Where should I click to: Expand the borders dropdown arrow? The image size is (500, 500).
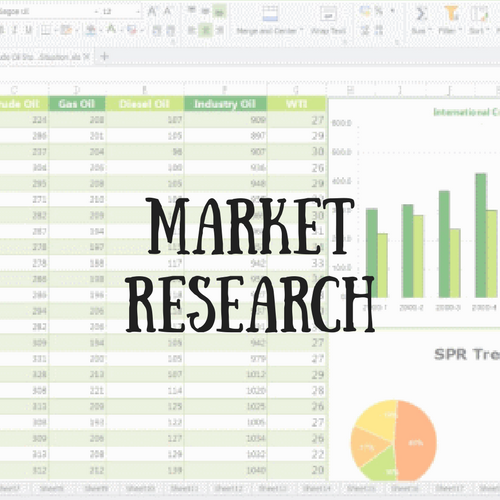coord(55,31)
